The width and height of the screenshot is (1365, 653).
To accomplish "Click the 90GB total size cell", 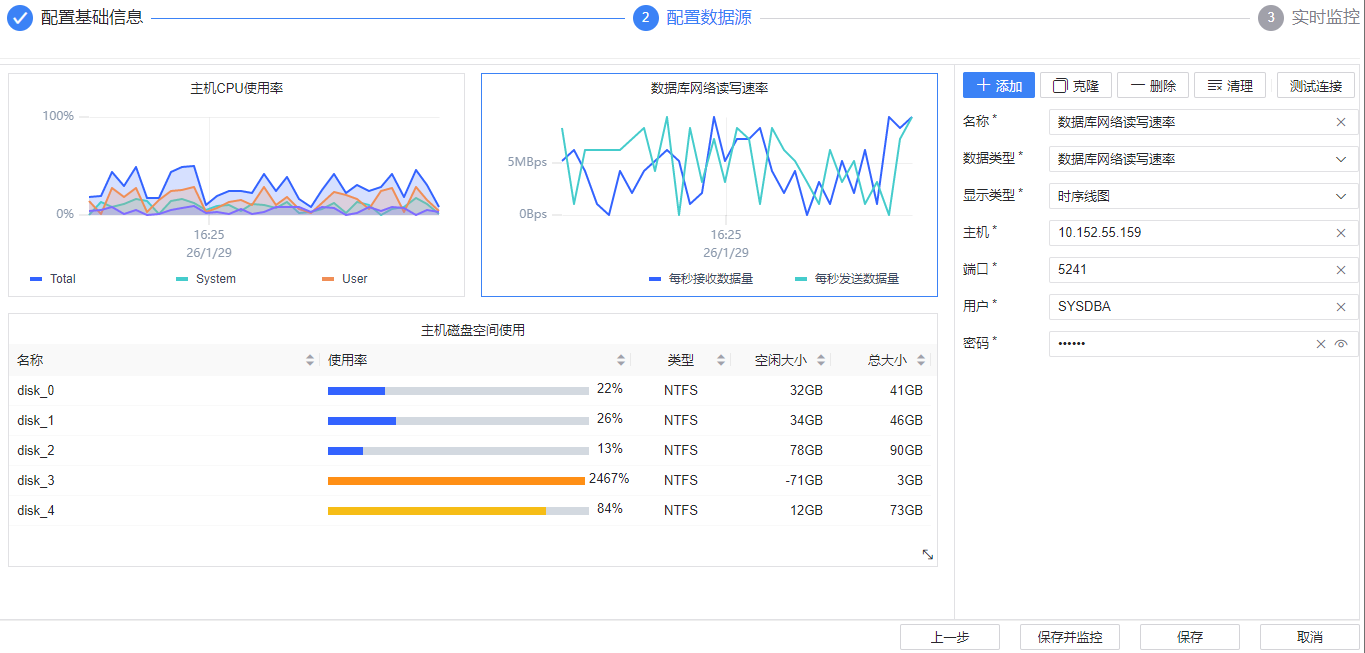I will (906, 451).
